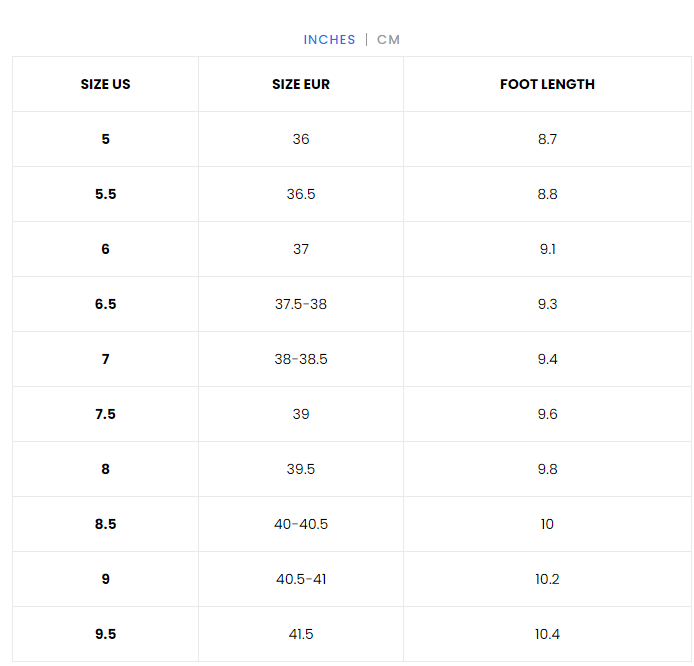Select US size 5 cell

(x=105, y=140)
